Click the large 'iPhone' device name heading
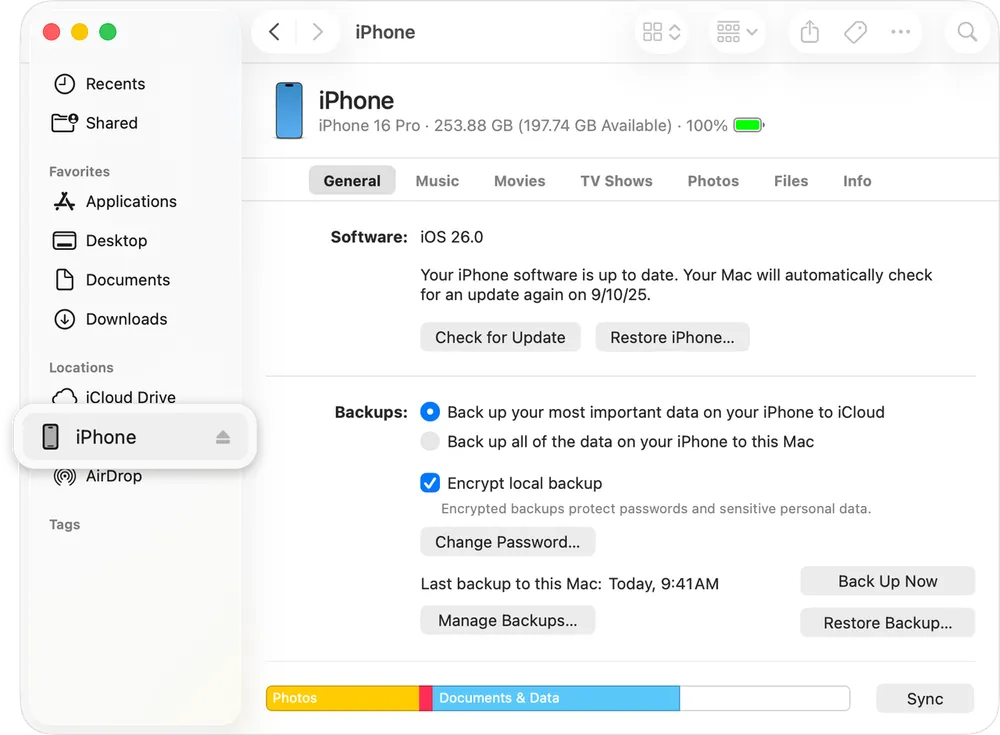The height and width of the screenshot is (735, 1000). pyautogui.click(x=356, y=100)
